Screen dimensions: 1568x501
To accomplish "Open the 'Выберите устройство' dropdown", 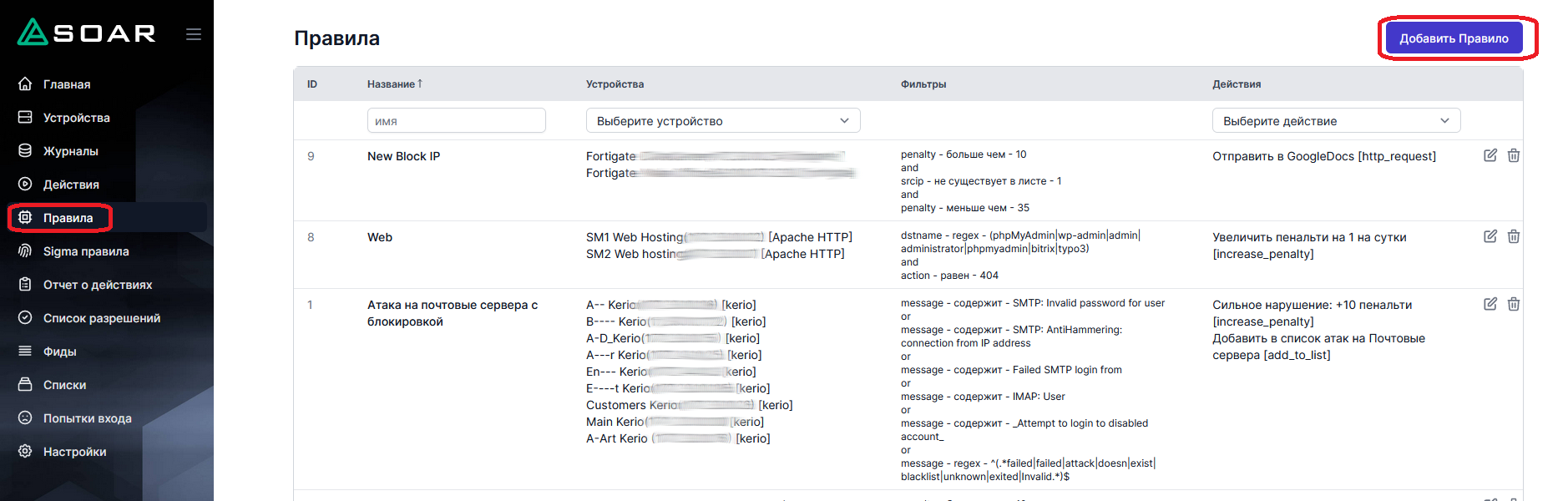I will 722,121.
